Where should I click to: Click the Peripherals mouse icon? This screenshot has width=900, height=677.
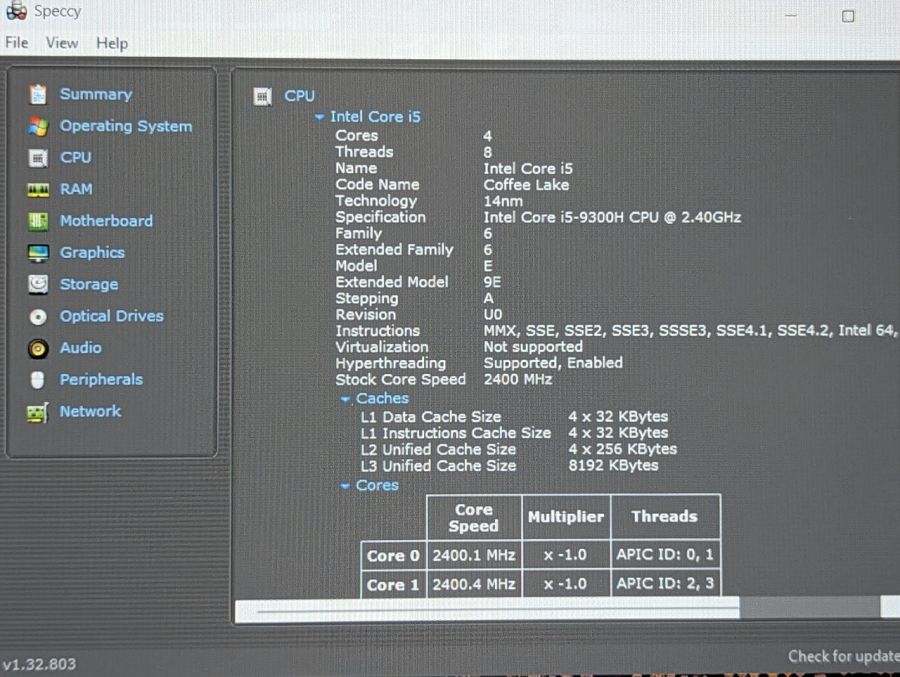pos(38,380)
